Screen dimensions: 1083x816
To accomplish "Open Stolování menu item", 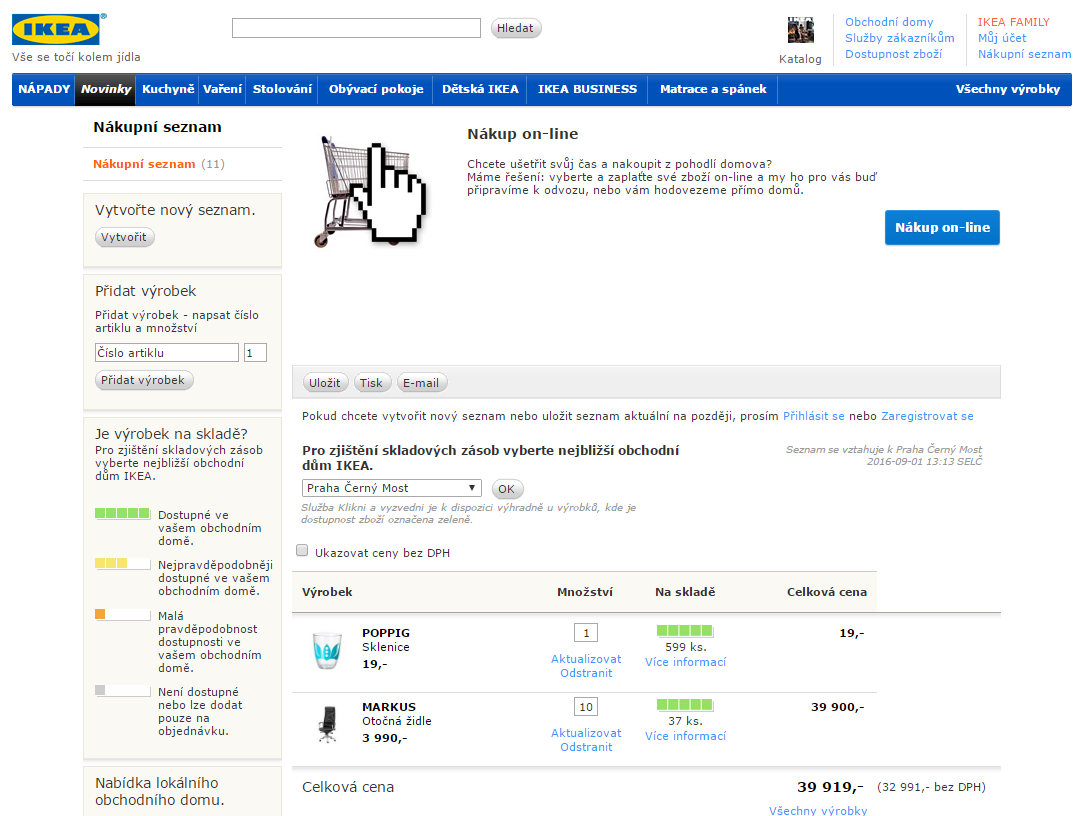I will pyautogui.click(x=282, y=89).
